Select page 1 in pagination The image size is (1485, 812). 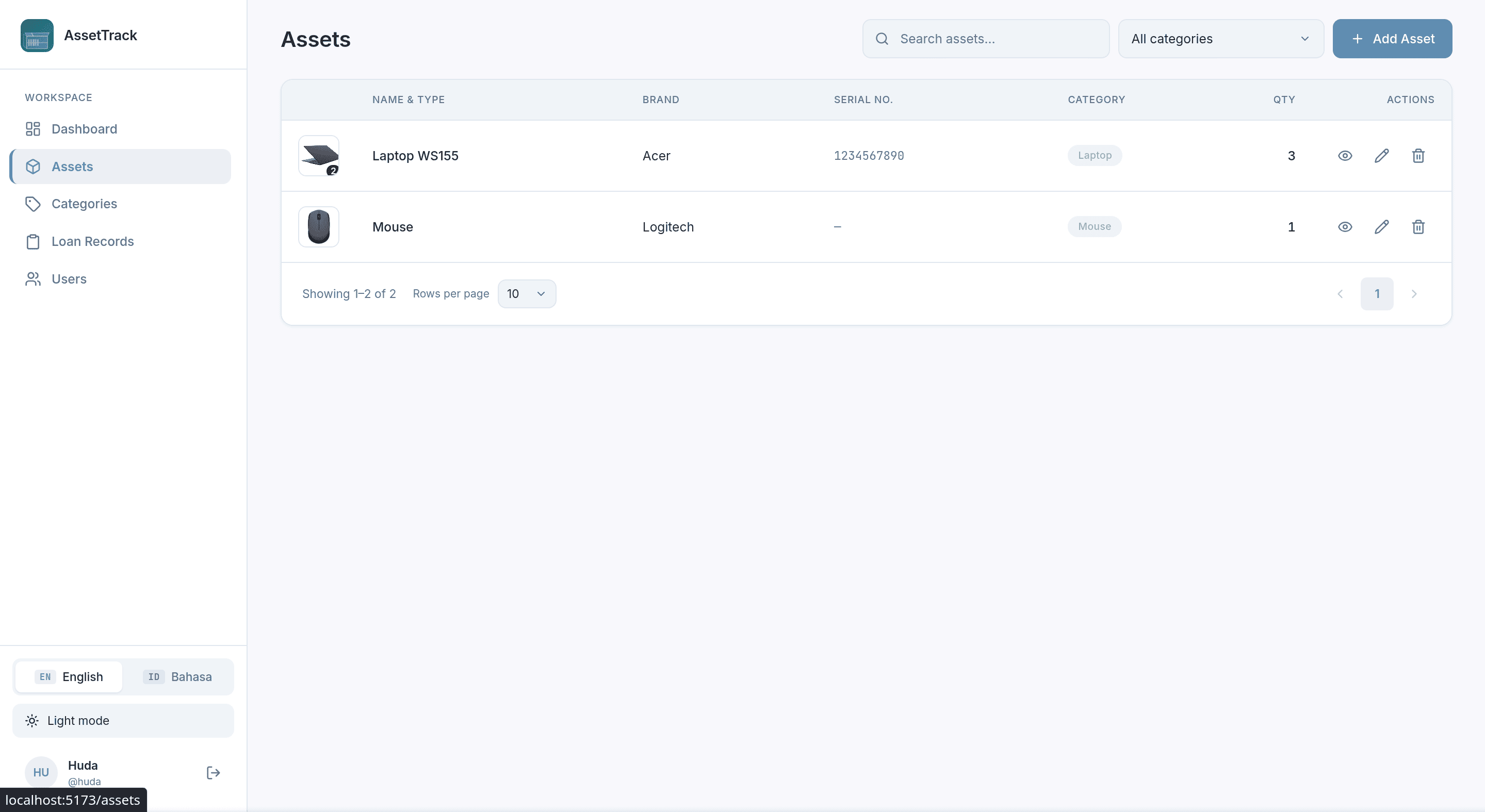[1377, 294]
